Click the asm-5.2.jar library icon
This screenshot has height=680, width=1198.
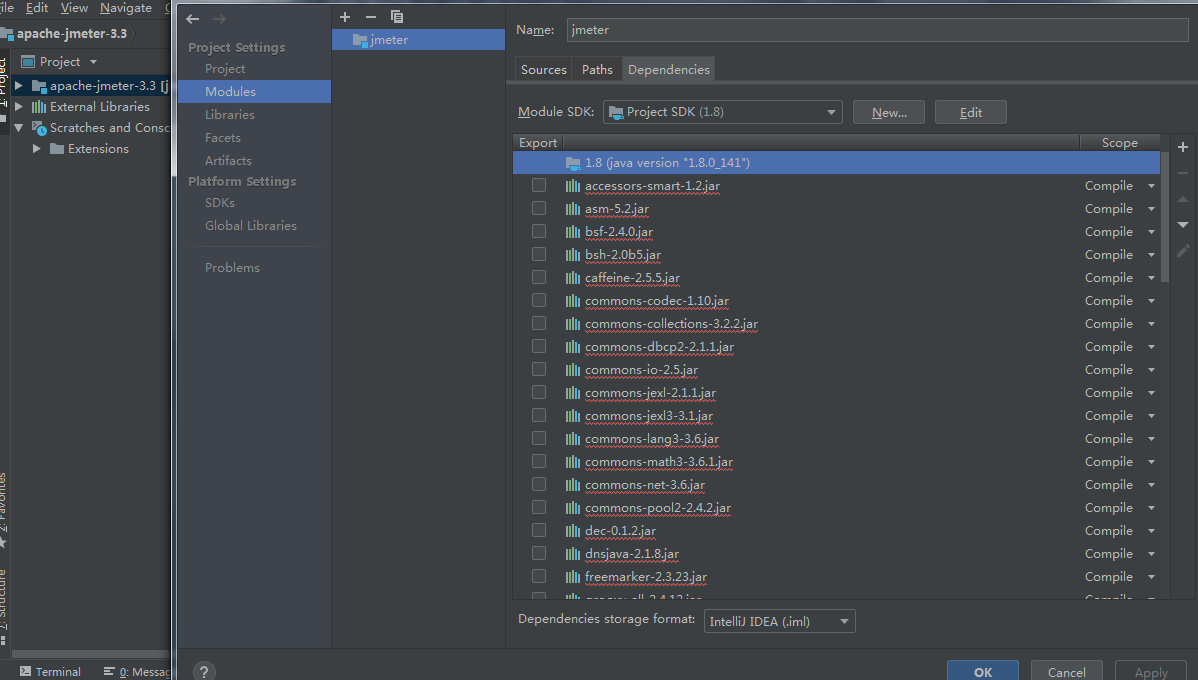pyautogui.click(x=573, y=209)
